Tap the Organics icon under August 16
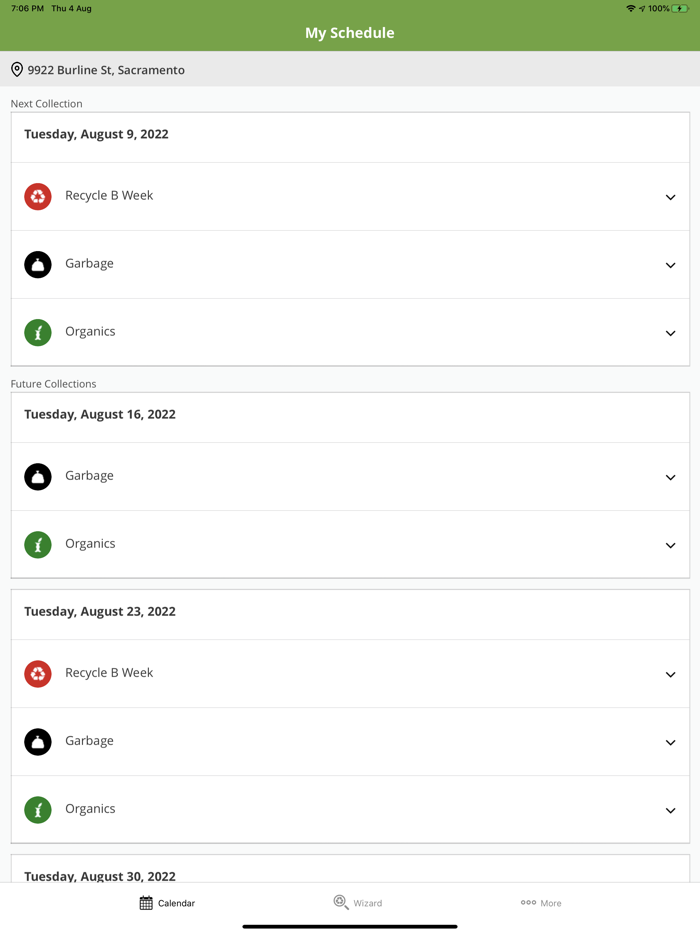The height and width of the screenshot is (934, 700). (x=38, y=544)
